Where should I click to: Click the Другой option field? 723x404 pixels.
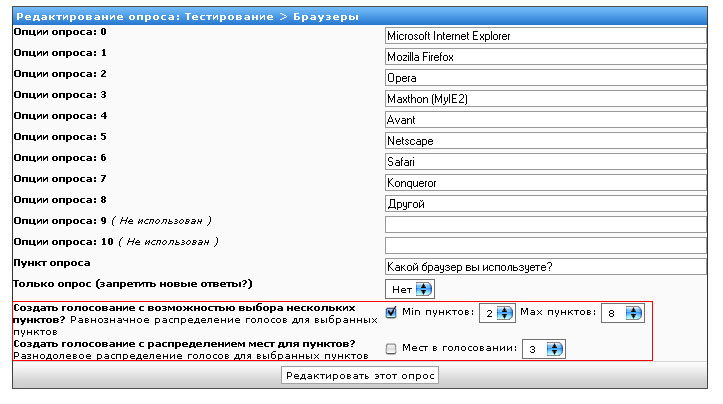coord(546,203)
